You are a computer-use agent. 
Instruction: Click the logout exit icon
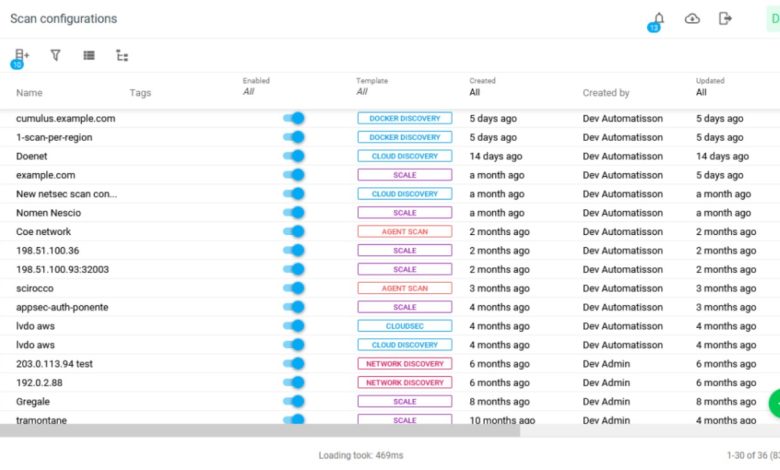click(725, 19)
